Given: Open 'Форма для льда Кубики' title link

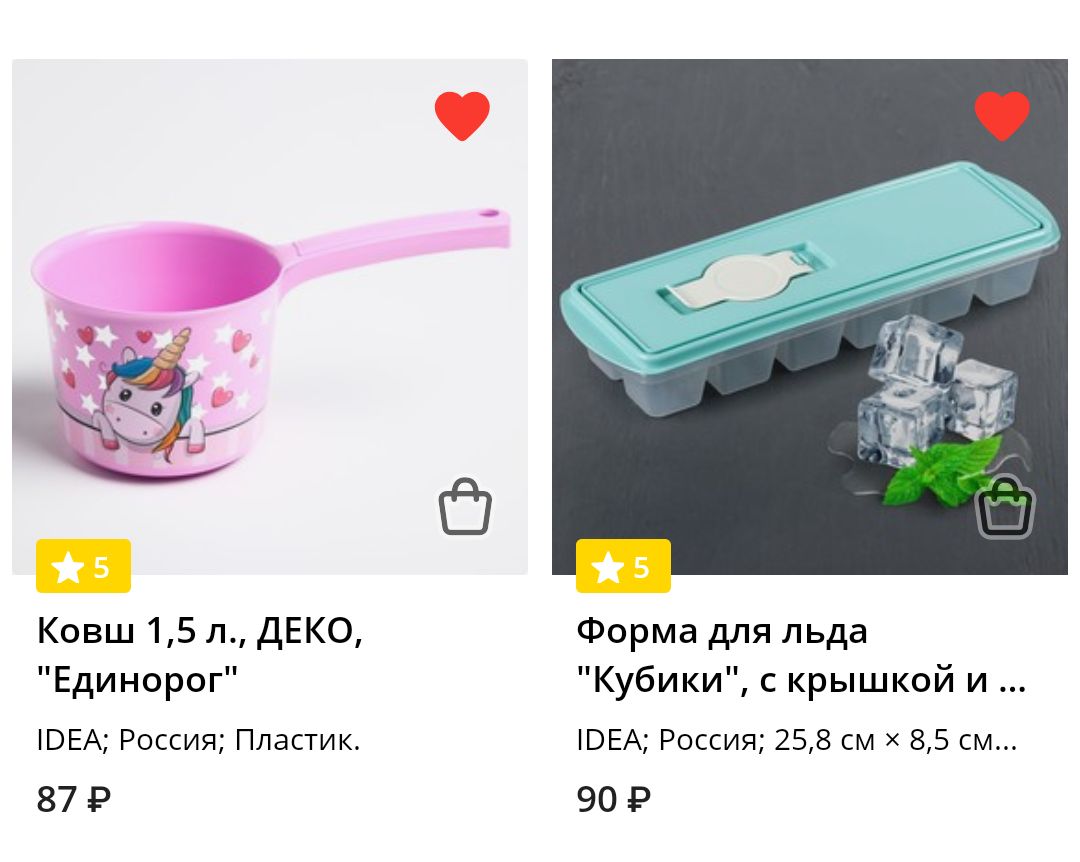Looking at the screenshot, I should pyautogui.click(x=801, y=655).
